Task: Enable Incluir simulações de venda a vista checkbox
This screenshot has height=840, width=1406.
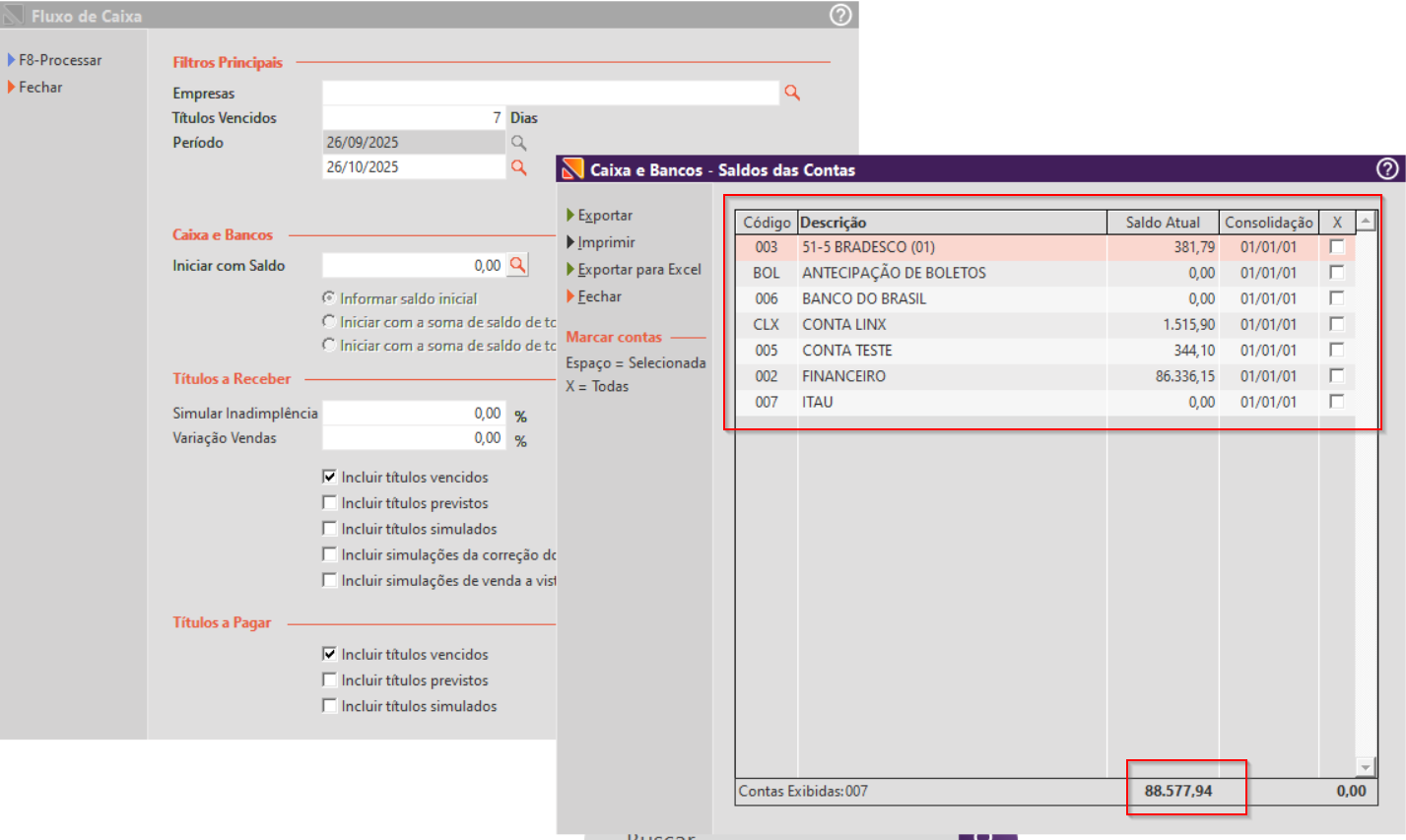Action: [x=330, y=580]
